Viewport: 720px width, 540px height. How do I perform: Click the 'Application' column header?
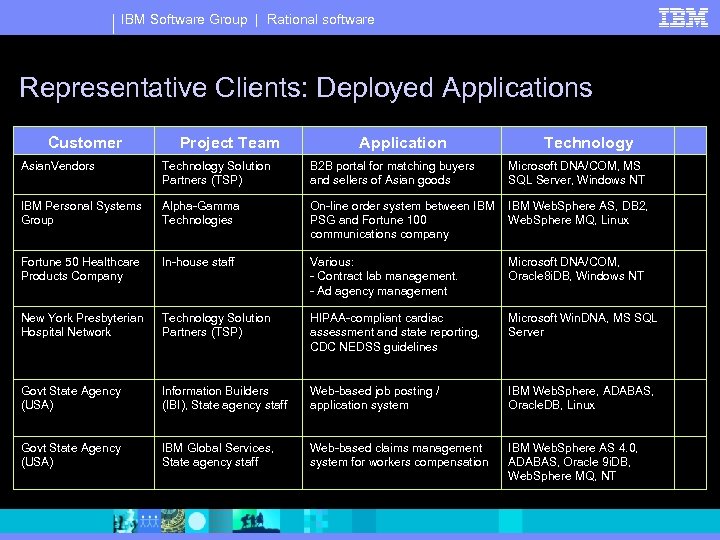pyautogui.click(x=402, y=141)
